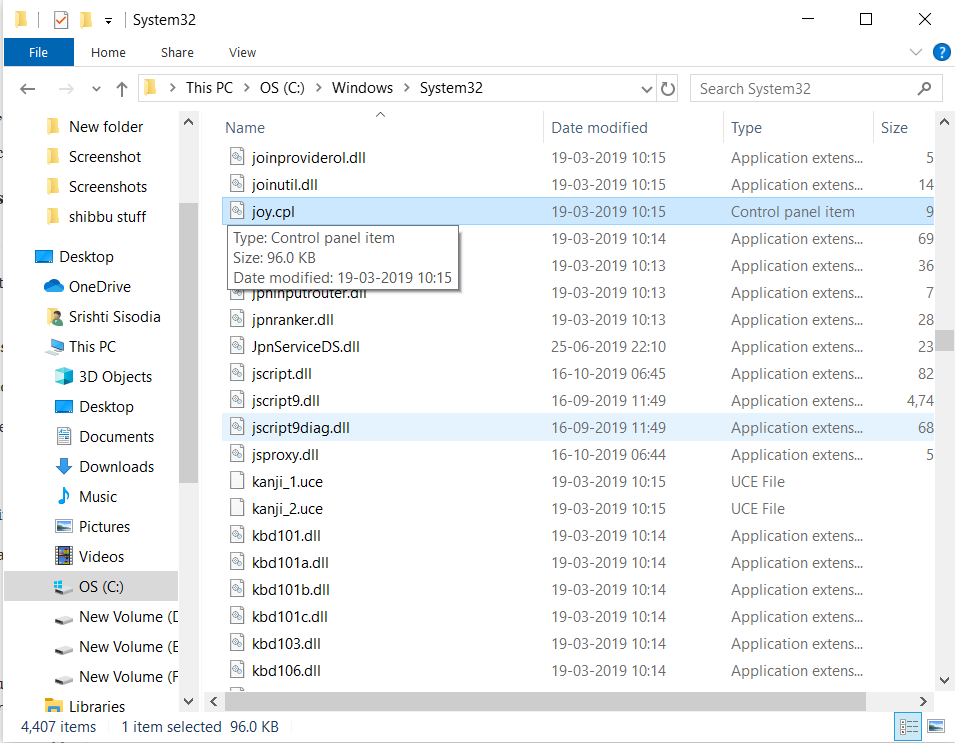
Task: Switch to the View ribbon tab
Action: point(242,52)
